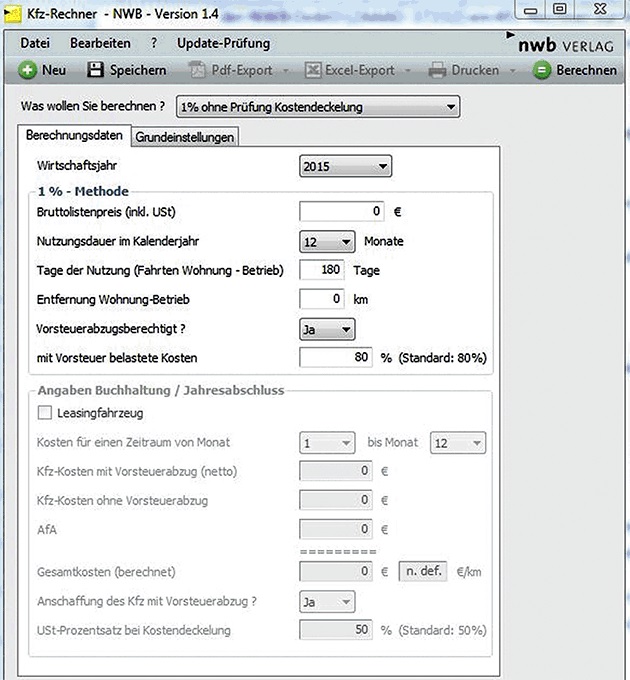The image size is (630, 680).
Task: Click the Drucken printer icon
Action: click(x=437, y=70)
